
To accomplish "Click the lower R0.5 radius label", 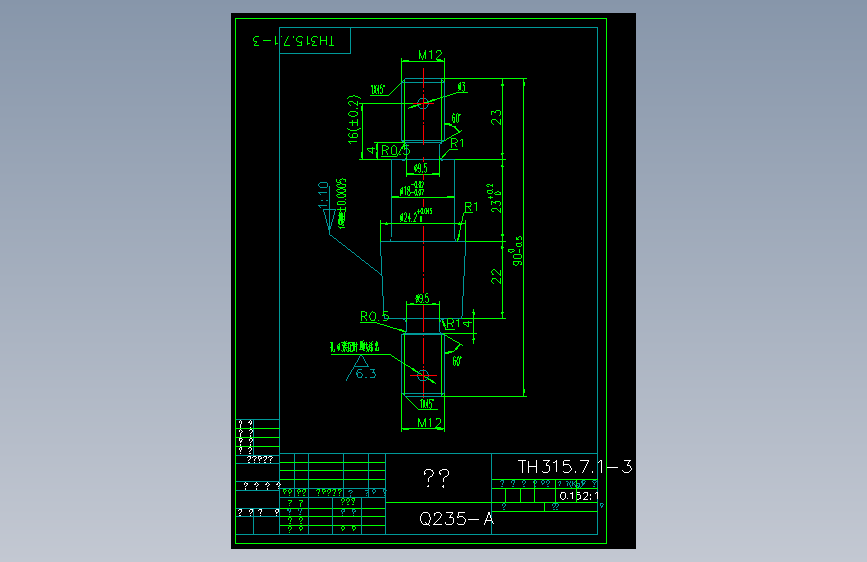I will coord(374,316).
